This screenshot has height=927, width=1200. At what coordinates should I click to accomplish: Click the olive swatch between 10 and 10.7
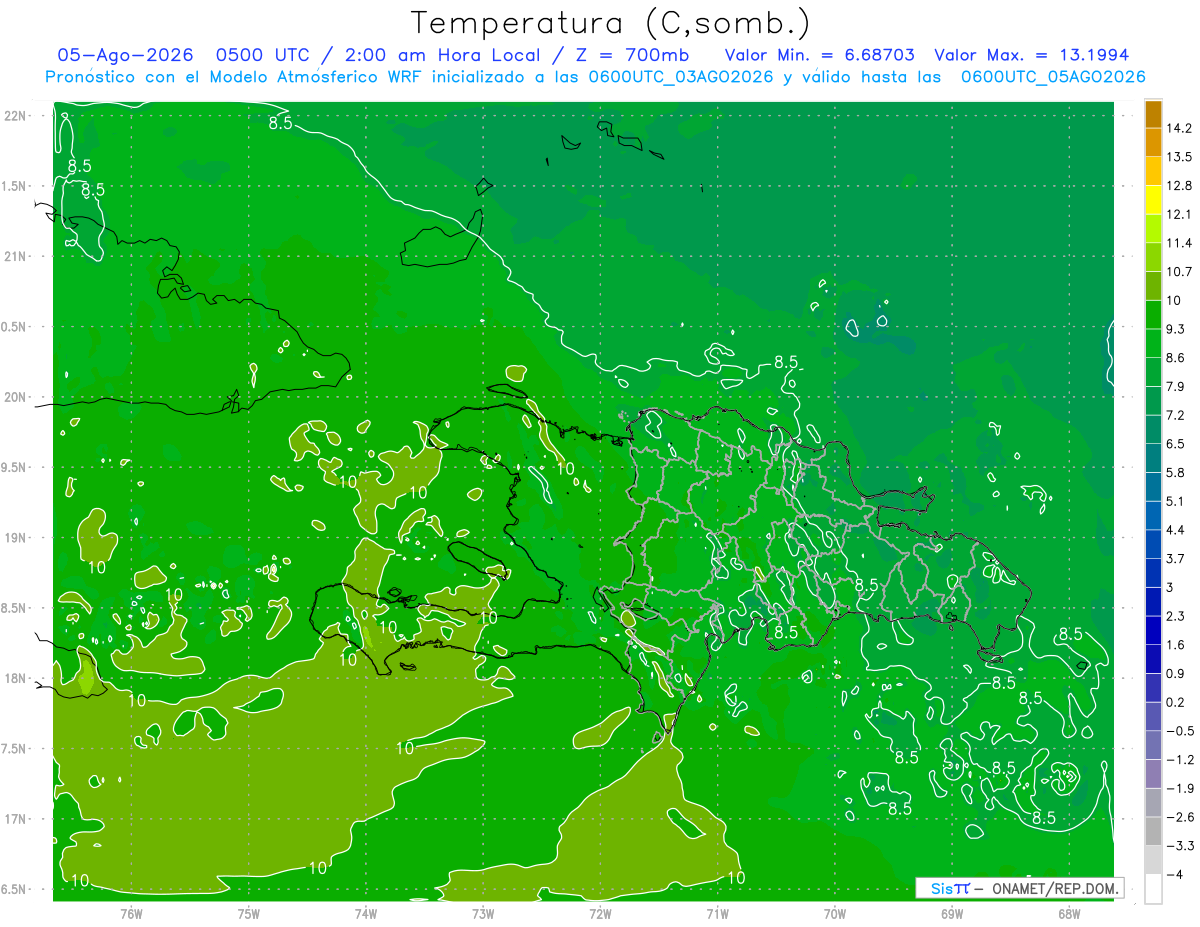pyautogui.click(x=1153, y=286)
